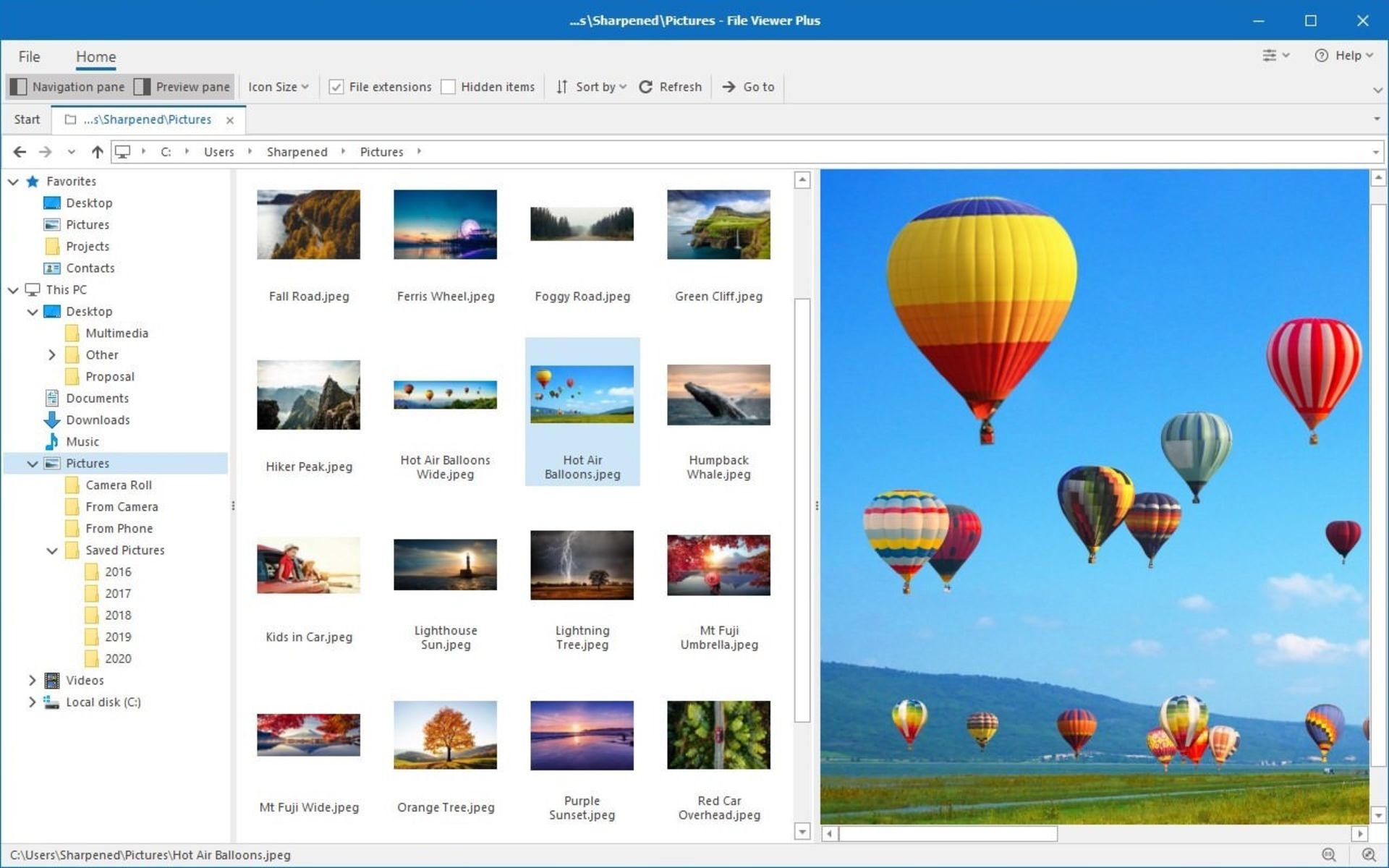1389x868 pixels.
Task: Open the Icon Size dropdown
Action: pos(277,87)
